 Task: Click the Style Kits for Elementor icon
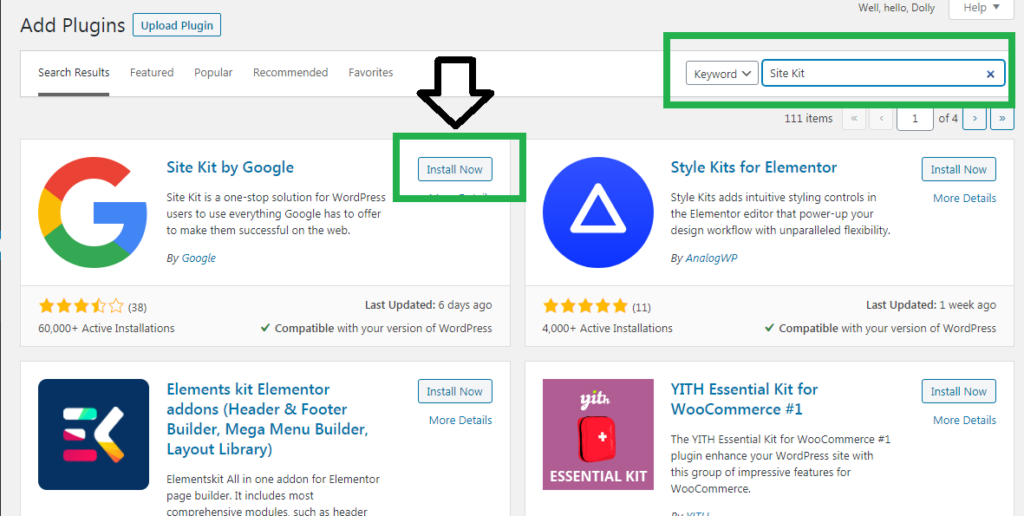click(x=598, y=212)
